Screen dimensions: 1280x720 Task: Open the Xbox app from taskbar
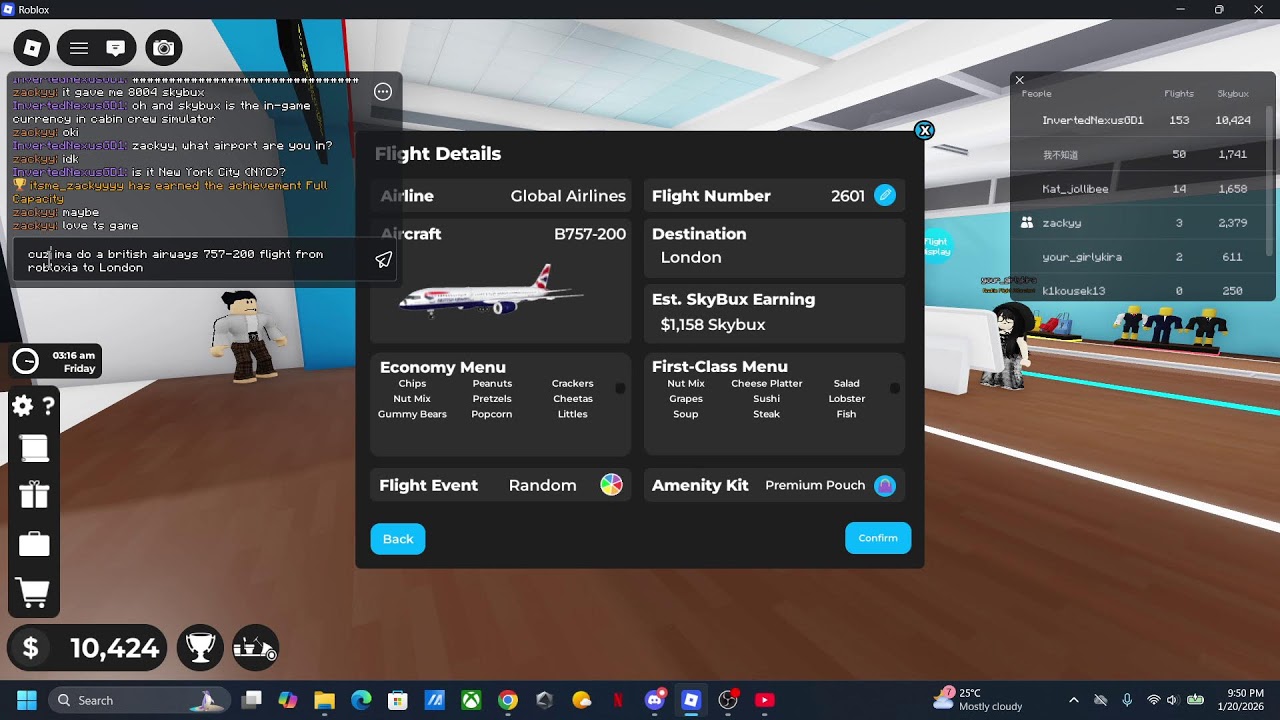click(x=471, y=700)
